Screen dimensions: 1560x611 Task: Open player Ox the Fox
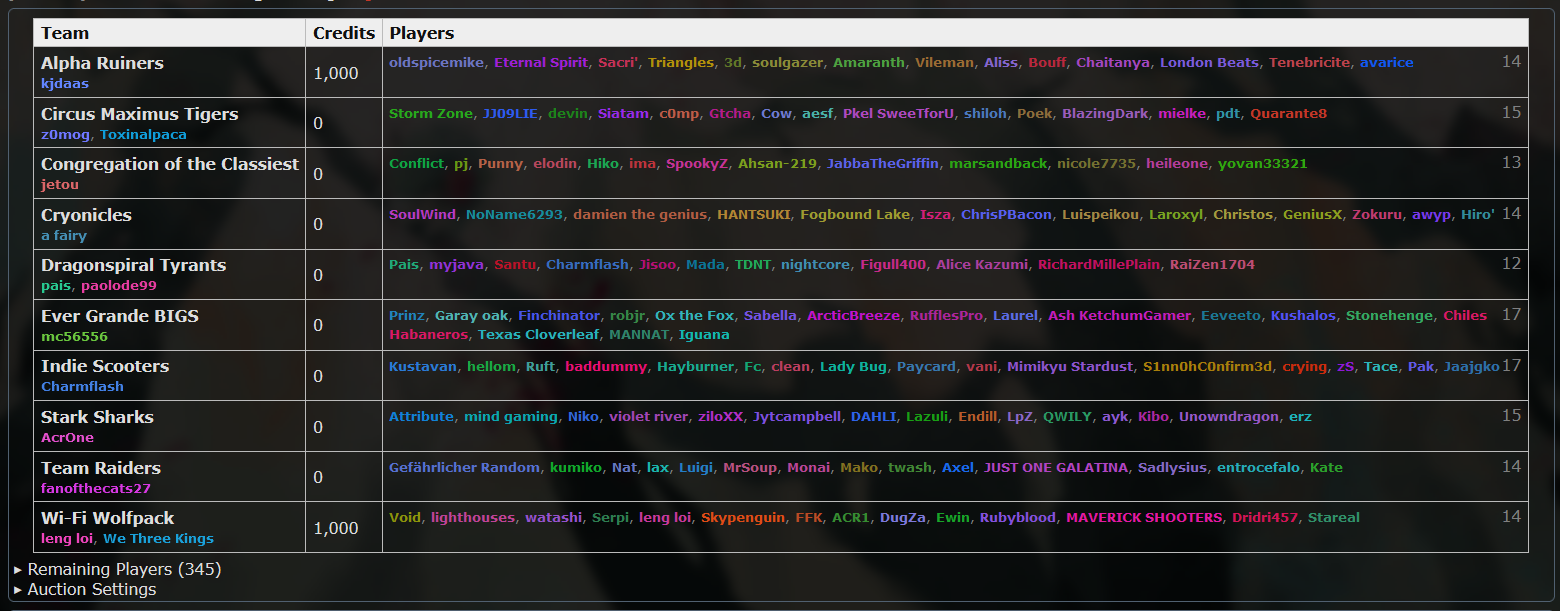tap(694, 316)
